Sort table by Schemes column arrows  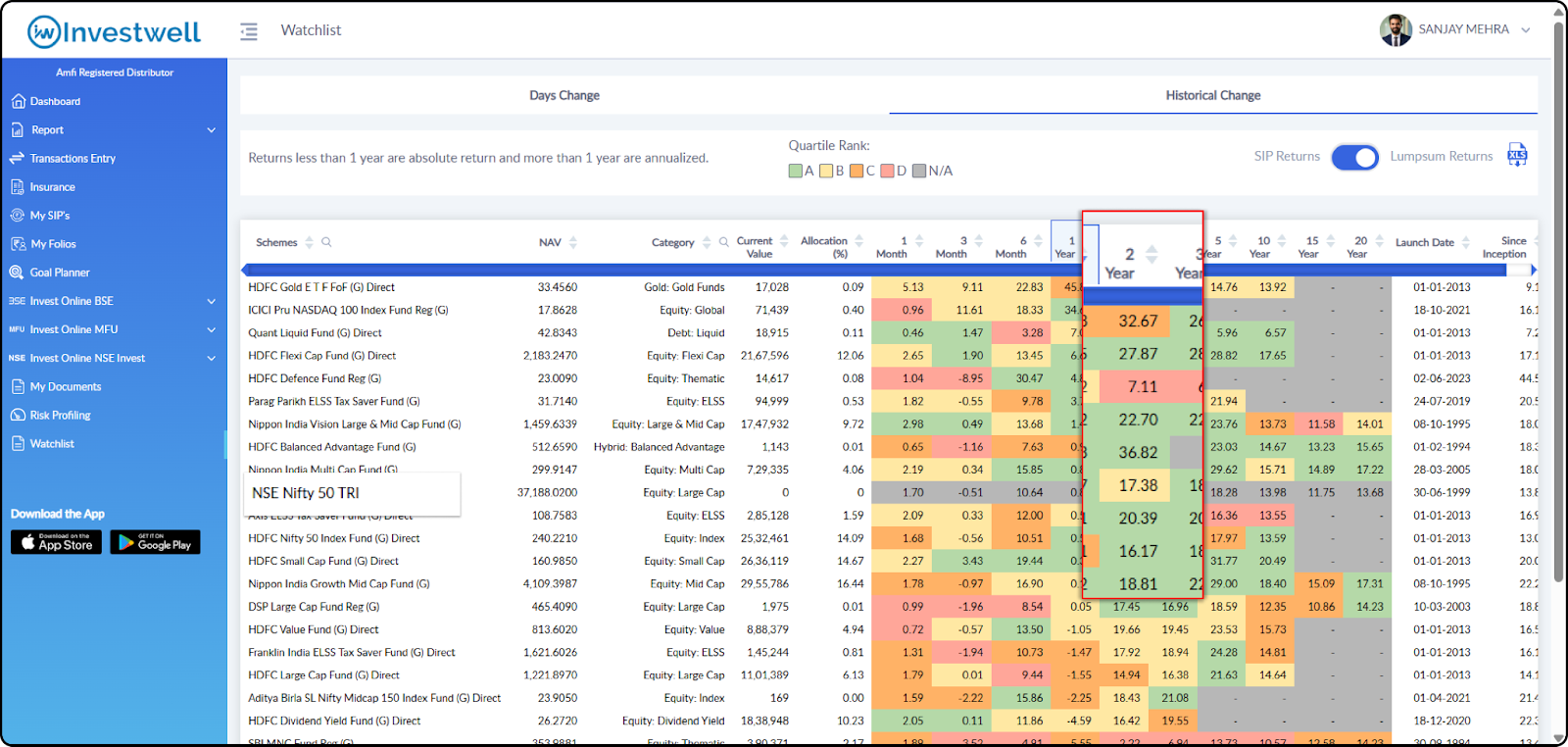point(310,242)
